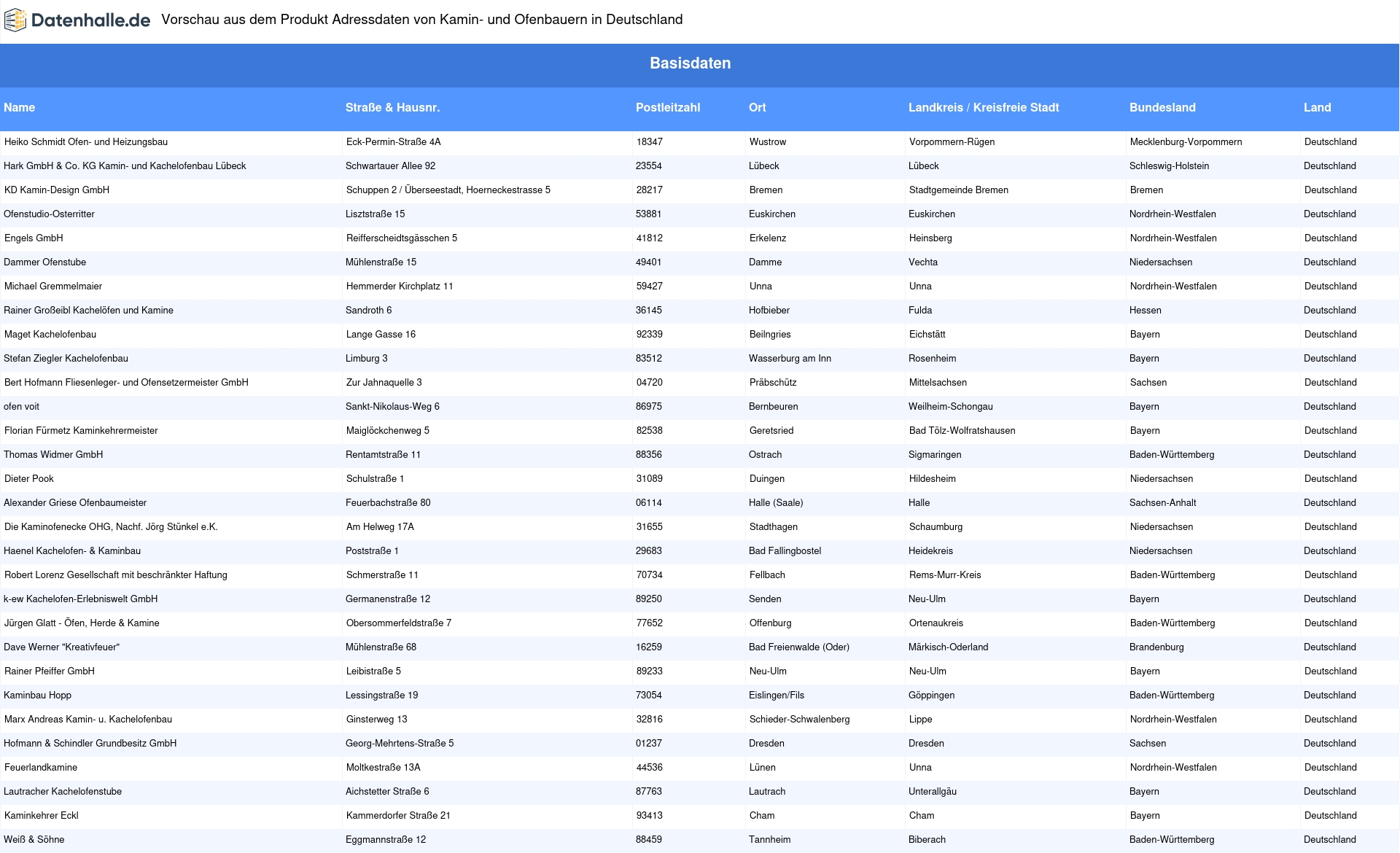Select Hofmann & Schindler Grundbesitz GmbH
Image resolution: width=1400 pixels, height=853 pixels.
(x=90, y=743)
